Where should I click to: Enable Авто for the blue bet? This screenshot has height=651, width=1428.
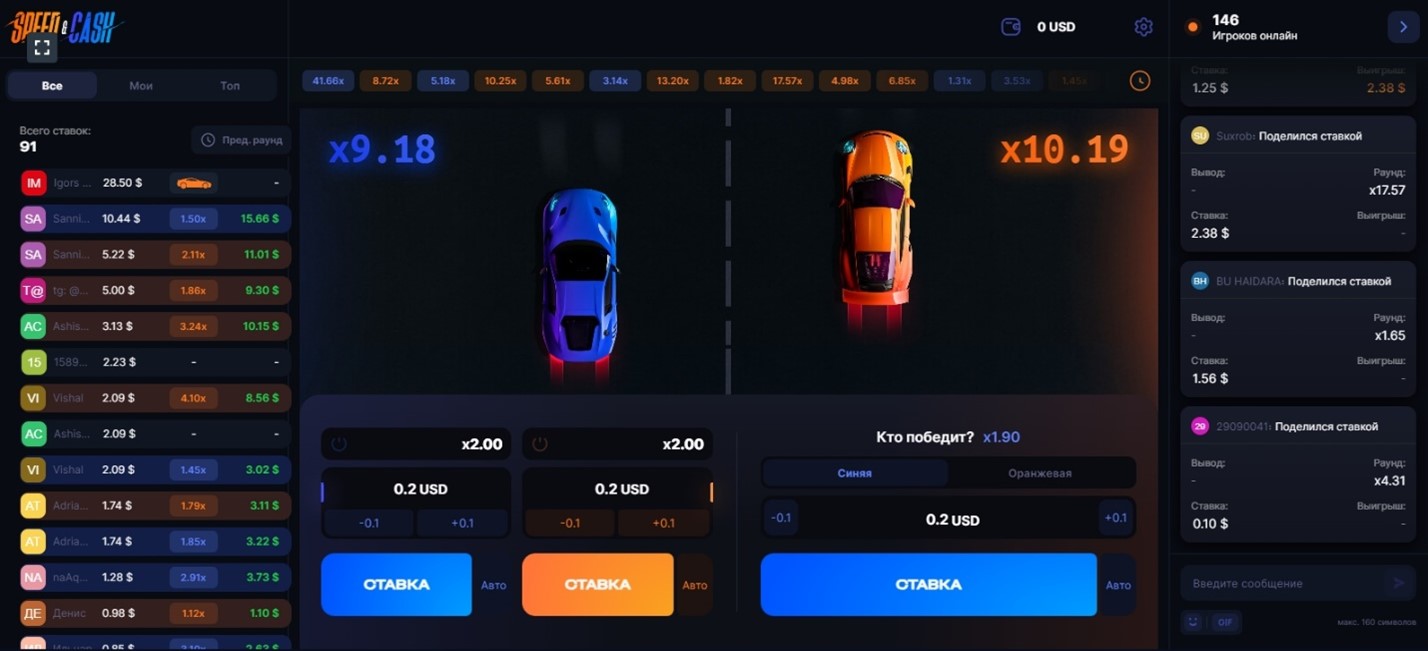[493, 585]
